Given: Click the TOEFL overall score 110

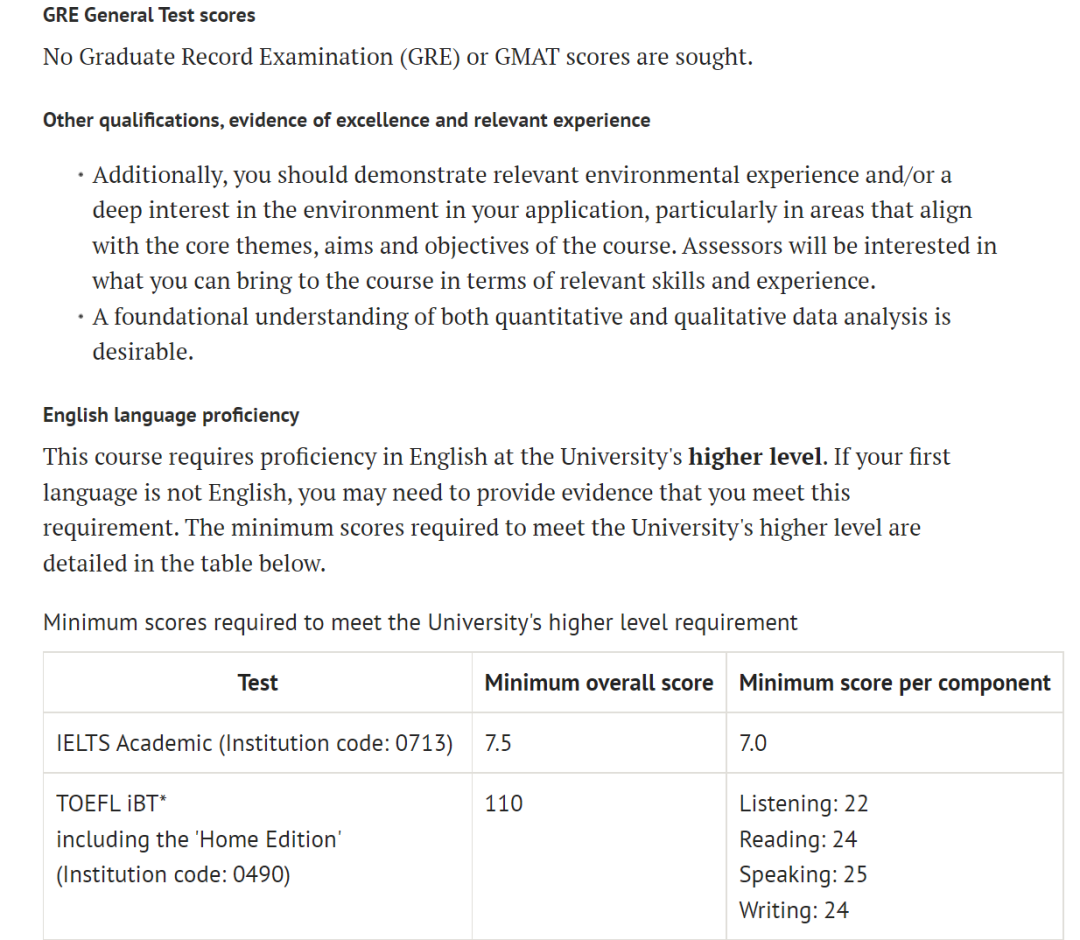Looking at the screenshot, I should tap(503, 803).
